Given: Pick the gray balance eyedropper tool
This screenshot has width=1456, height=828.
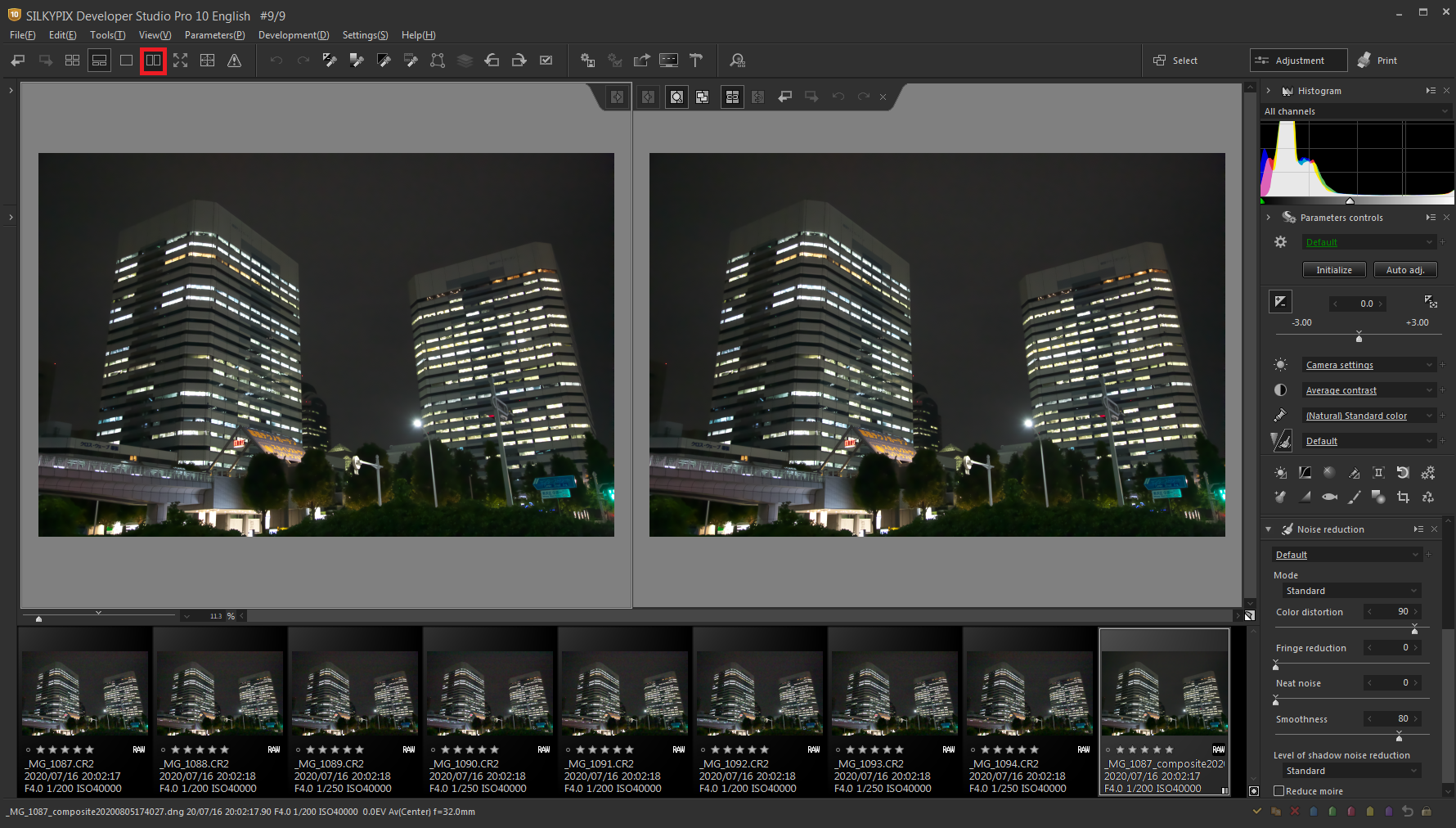Looking at the screenshot, I should pos(357,61).
